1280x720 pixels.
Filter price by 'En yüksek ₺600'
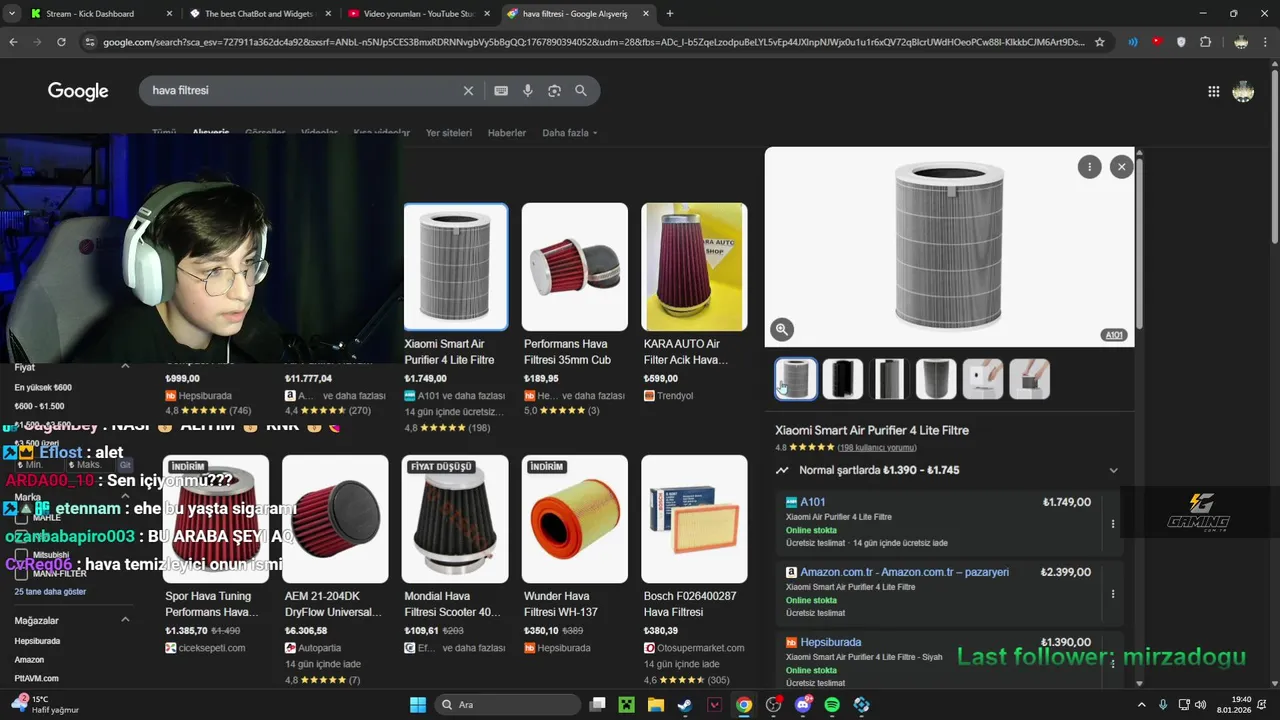pos(43,388)
